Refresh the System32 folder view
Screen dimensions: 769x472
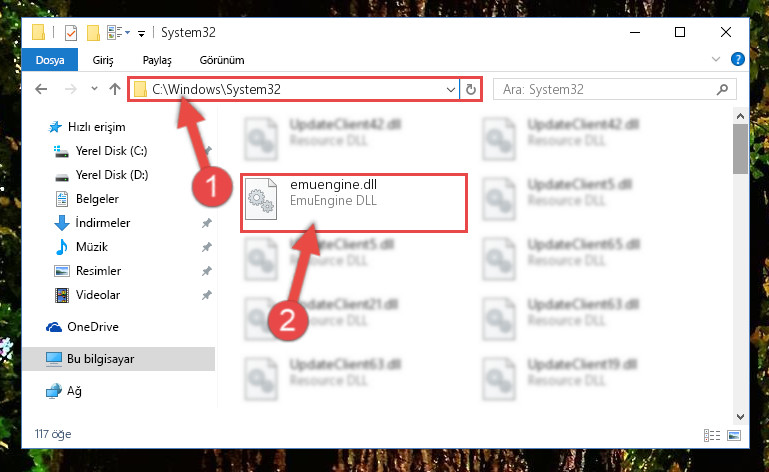(470, 89)
